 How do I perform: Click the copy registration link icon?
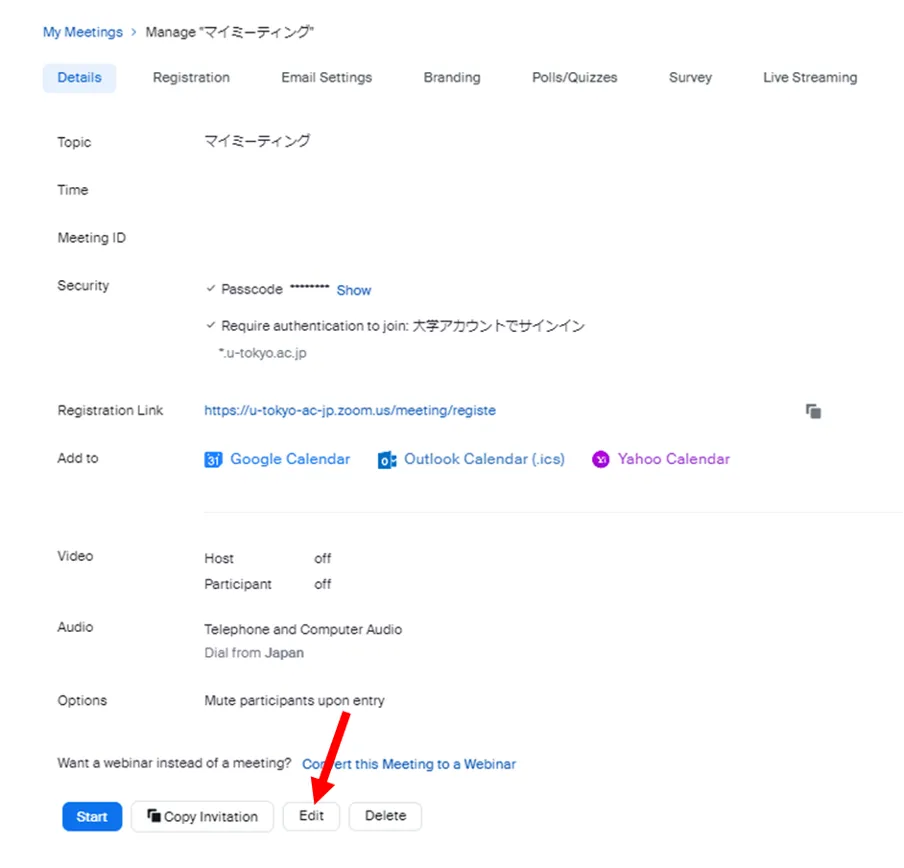click(813, 411)
